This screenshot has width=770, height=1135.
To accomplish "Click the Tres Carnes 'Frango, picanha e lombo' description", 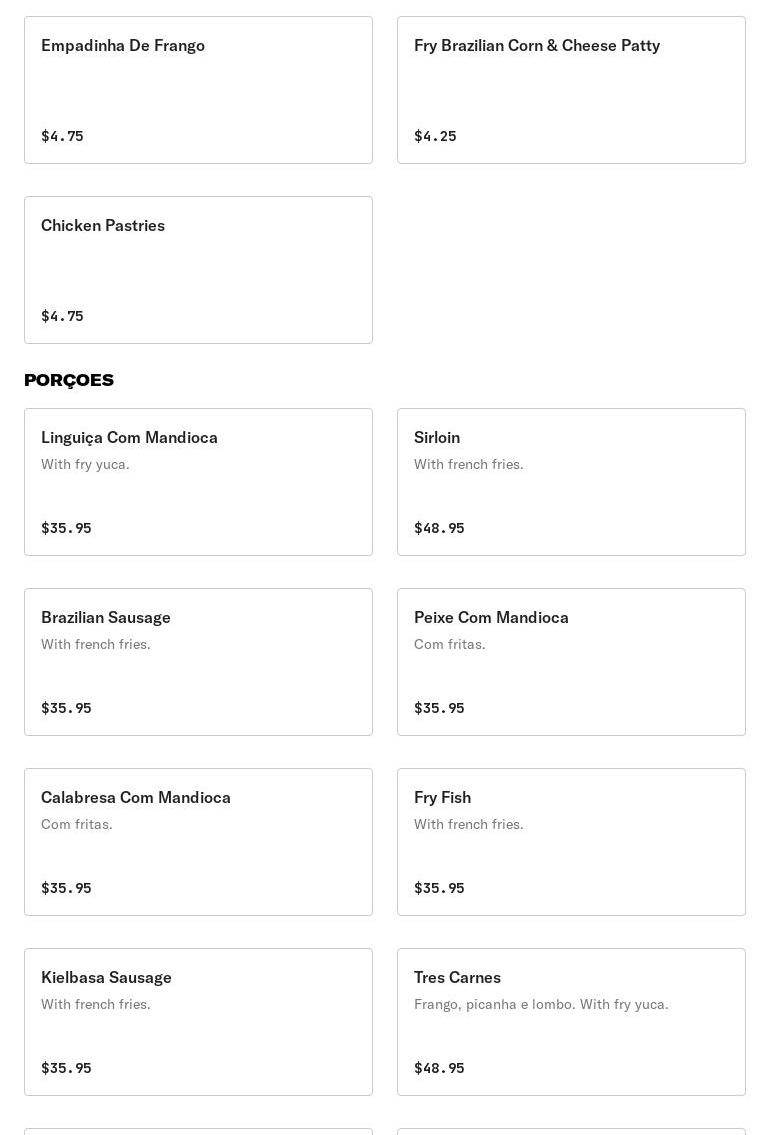I will (x=541, y=1004).
